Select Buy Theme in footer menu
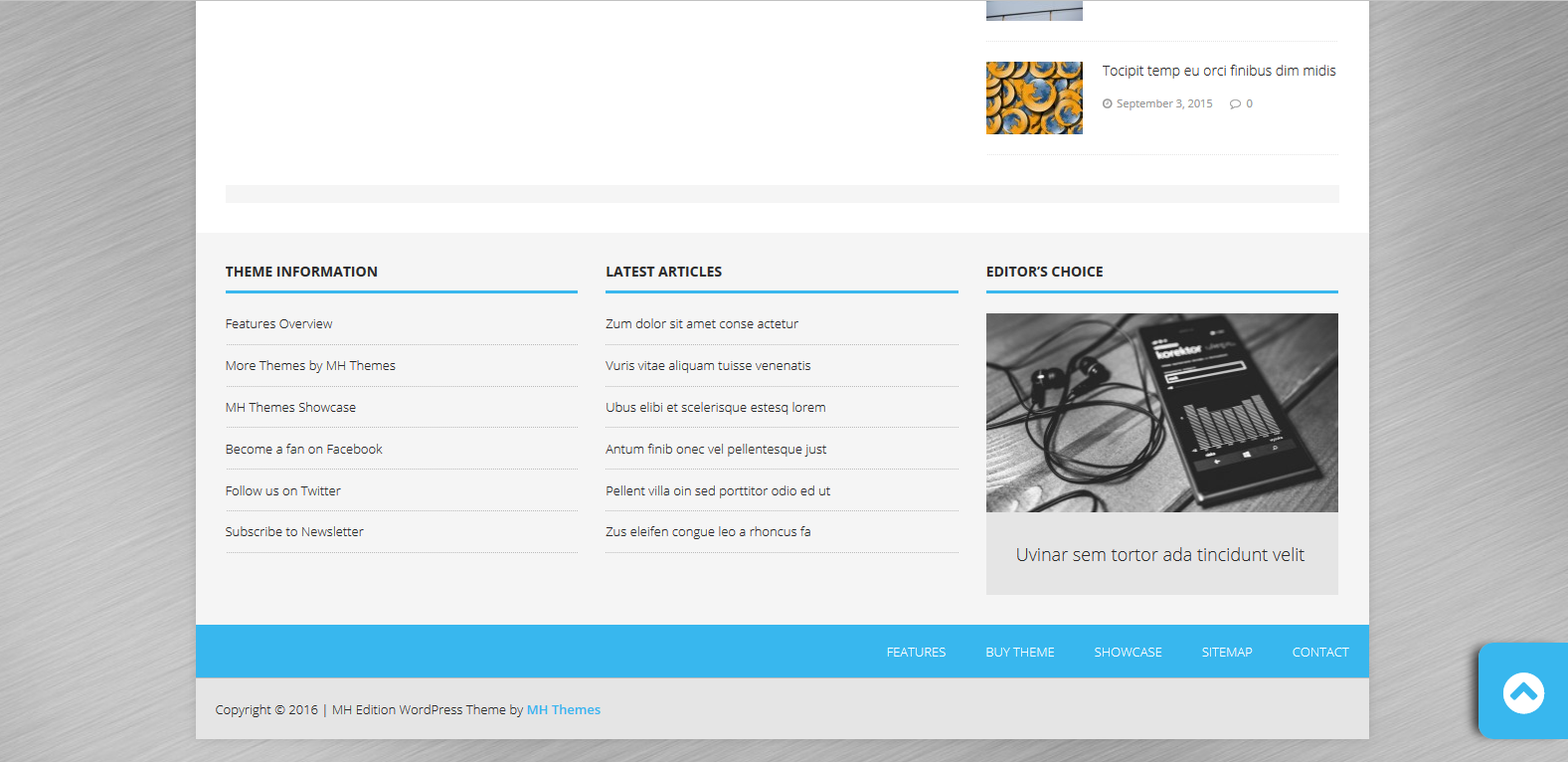 coord(1020,653)
